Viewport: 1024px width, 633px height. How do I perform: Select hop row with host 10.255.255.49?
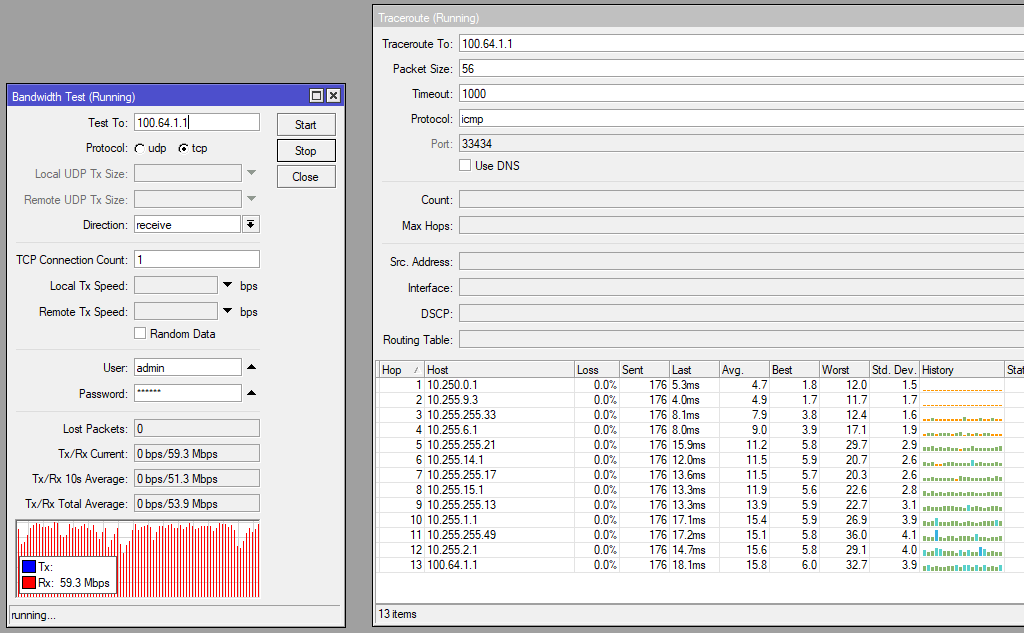tap(700, 535)
